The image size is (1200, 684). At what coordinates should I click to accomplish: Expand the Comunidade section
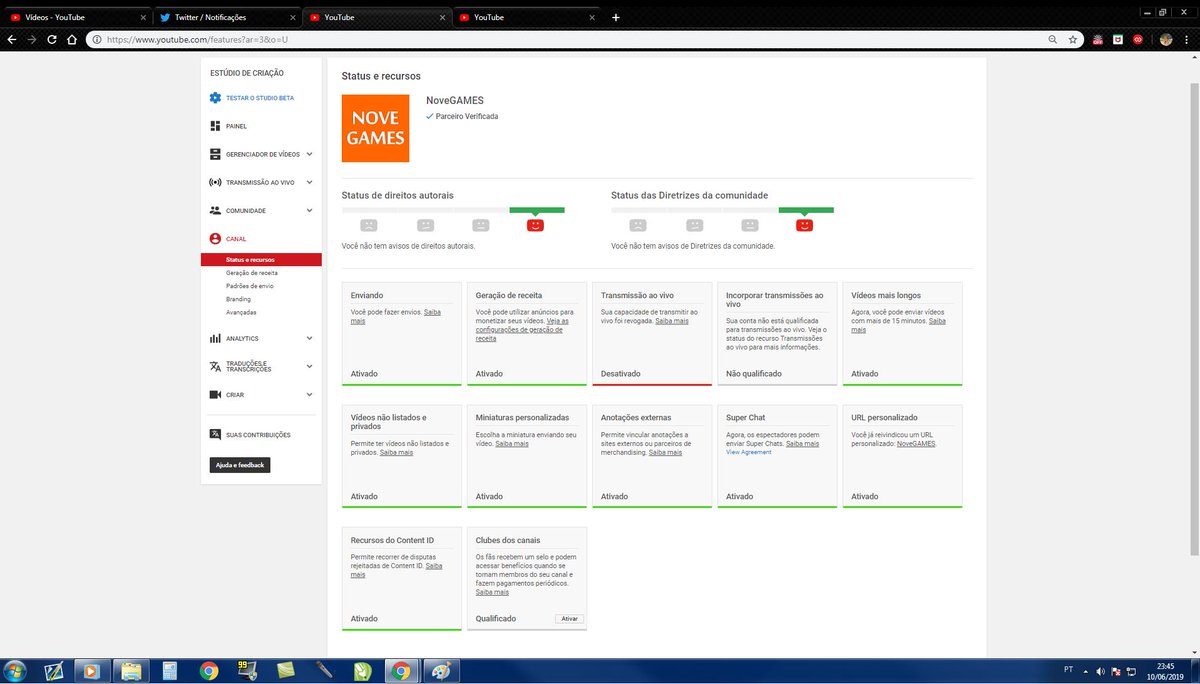point(309,211)
